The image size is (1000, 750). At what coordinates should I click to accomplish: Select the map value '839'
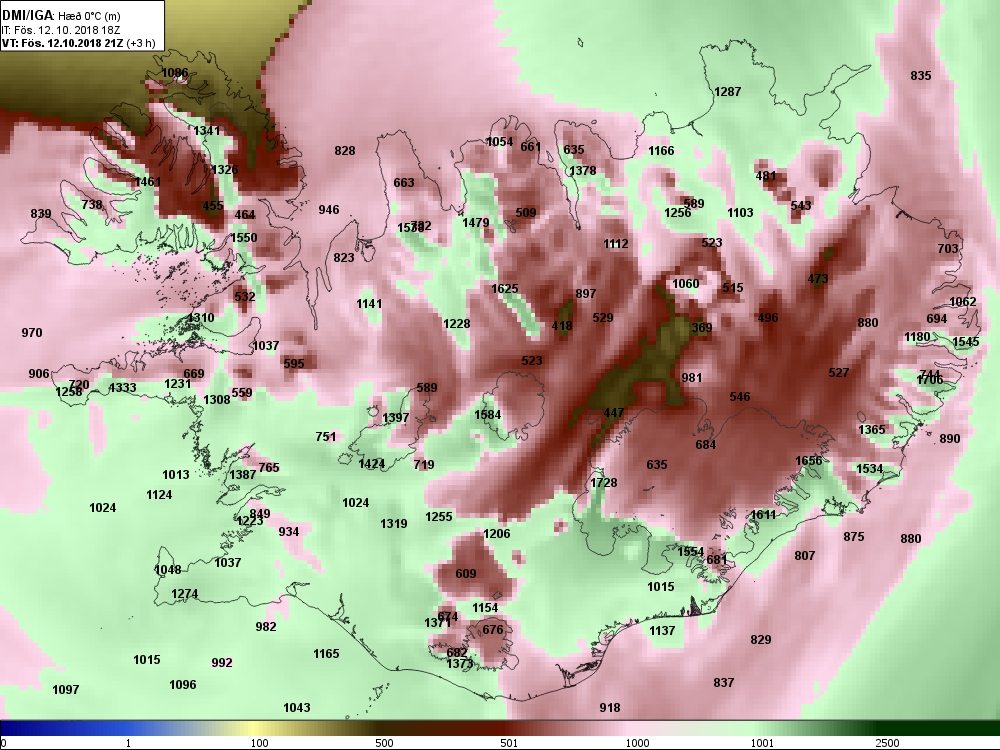pyautogui.click(x=41, y=214)
